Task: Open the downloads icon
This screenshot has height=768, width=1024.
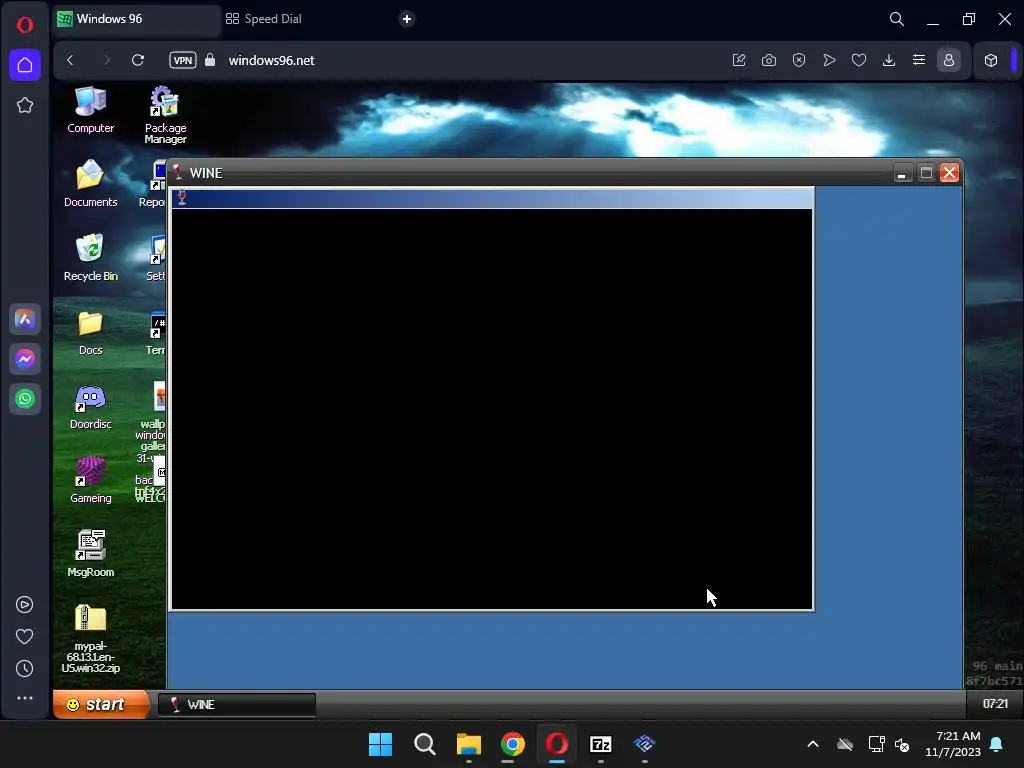Action: (x=889, y=60)
